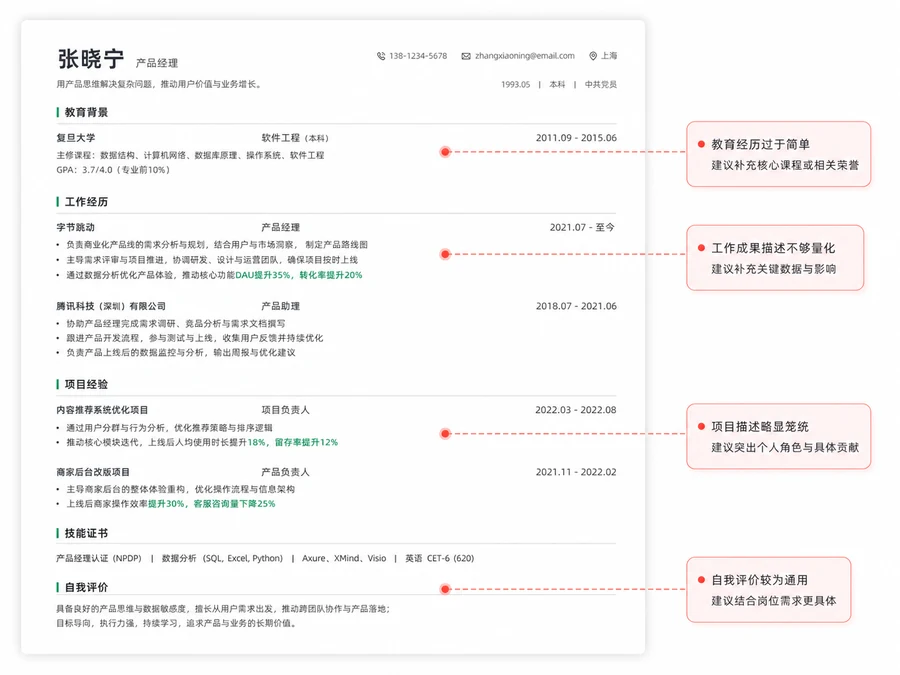Viewport: 900px width, 675px height.
Task: Click the green text 客服咨询量下降25%
Action: tap(234, 503)
